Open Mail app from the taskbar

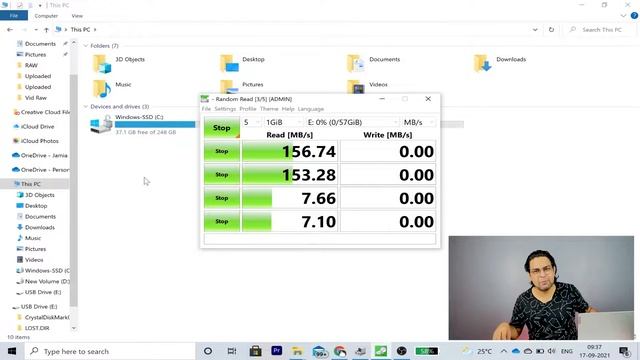point(319,351)
